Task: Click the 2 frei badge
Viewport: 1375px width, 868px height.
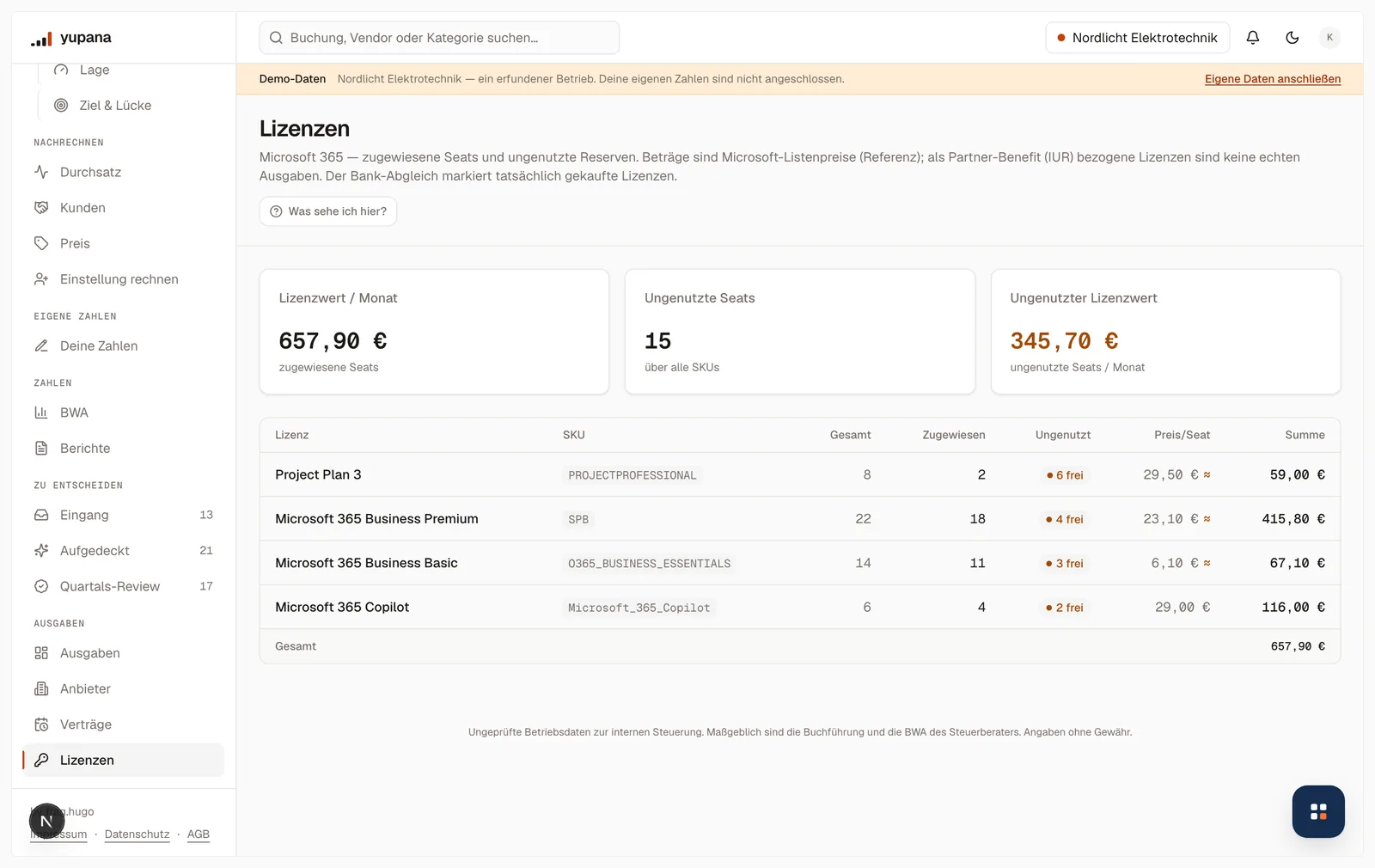Action: pos(1065,608)
